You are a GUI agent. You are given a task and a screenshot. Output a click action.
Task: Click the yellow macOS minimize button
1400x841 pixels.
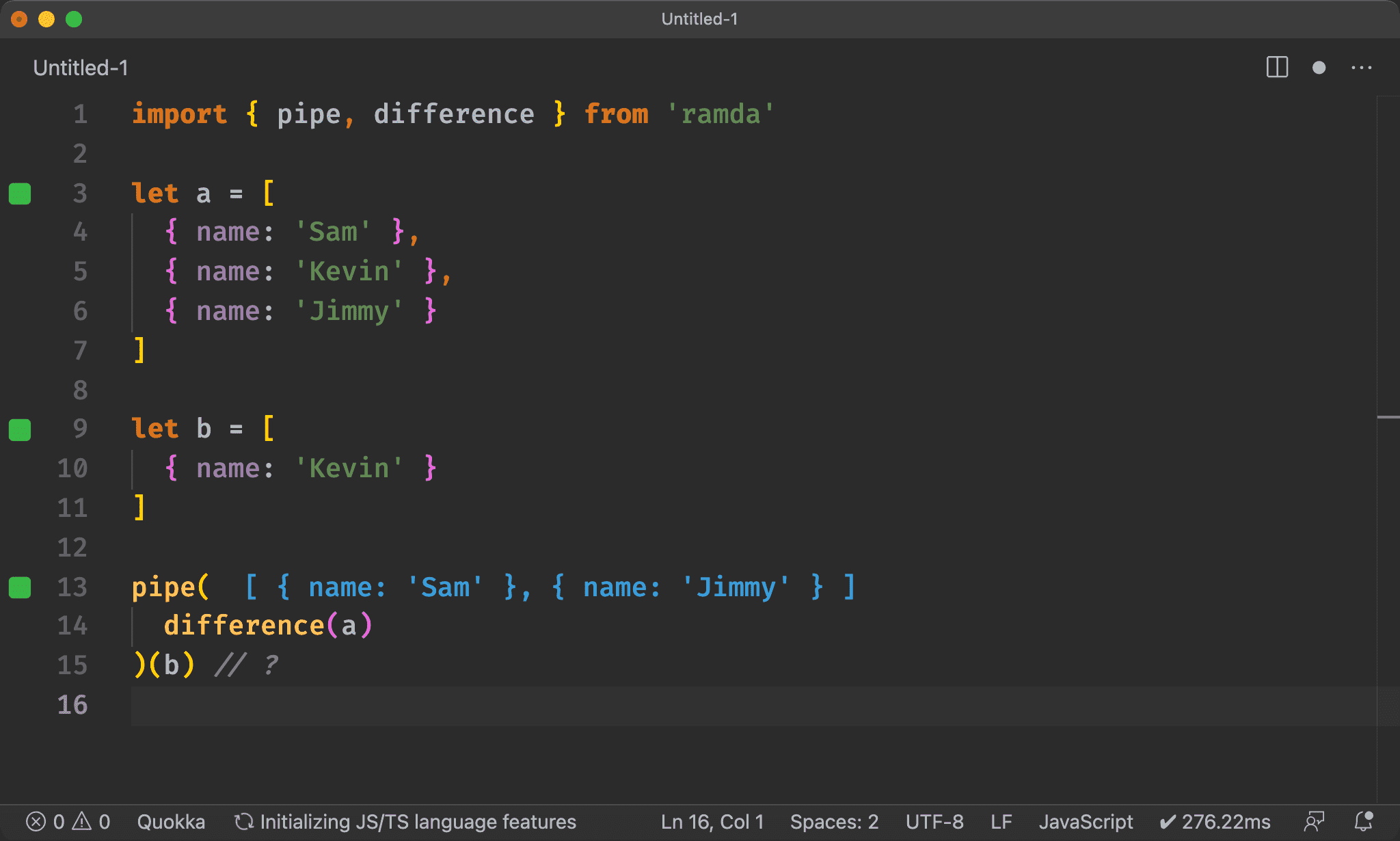(46, 19)
